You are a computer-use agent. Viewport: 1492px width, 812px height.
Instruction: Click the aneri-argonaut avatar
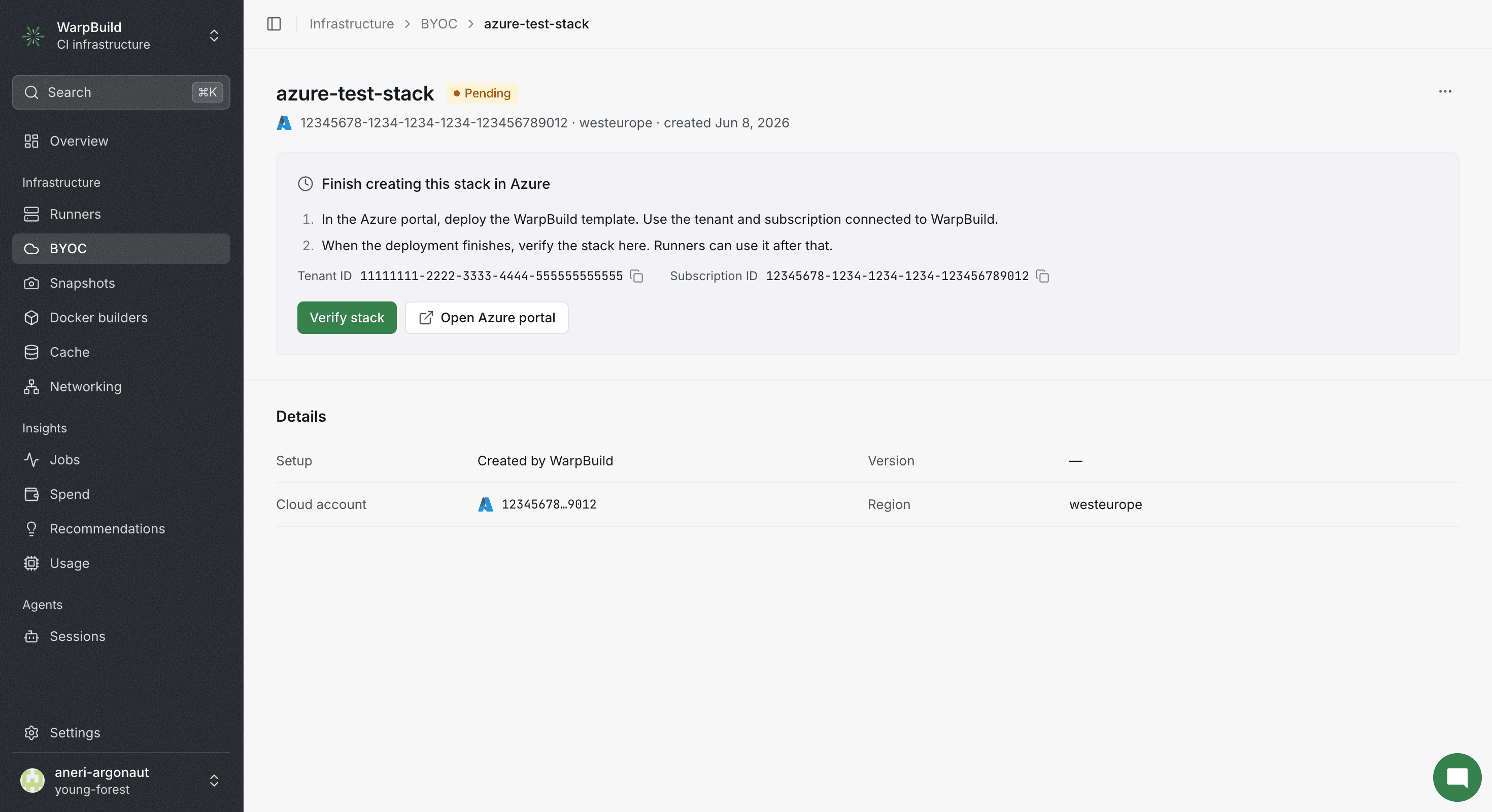tap(32, 781)
